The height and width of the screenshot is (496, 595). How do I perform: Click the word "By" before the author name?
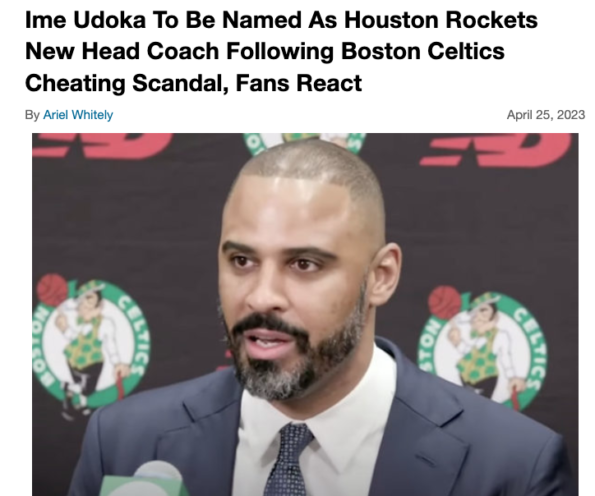pyautogui.click(x=32, y=115)
